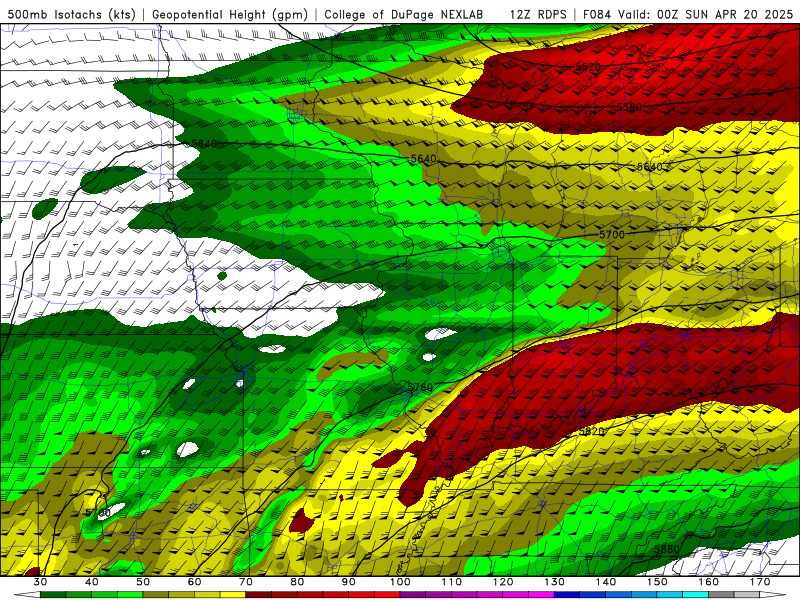This screenshot has width=800, height=600.
Task: Click the '500mb Isotachs (kts)' title text
Action: click(x=72, y=14)
